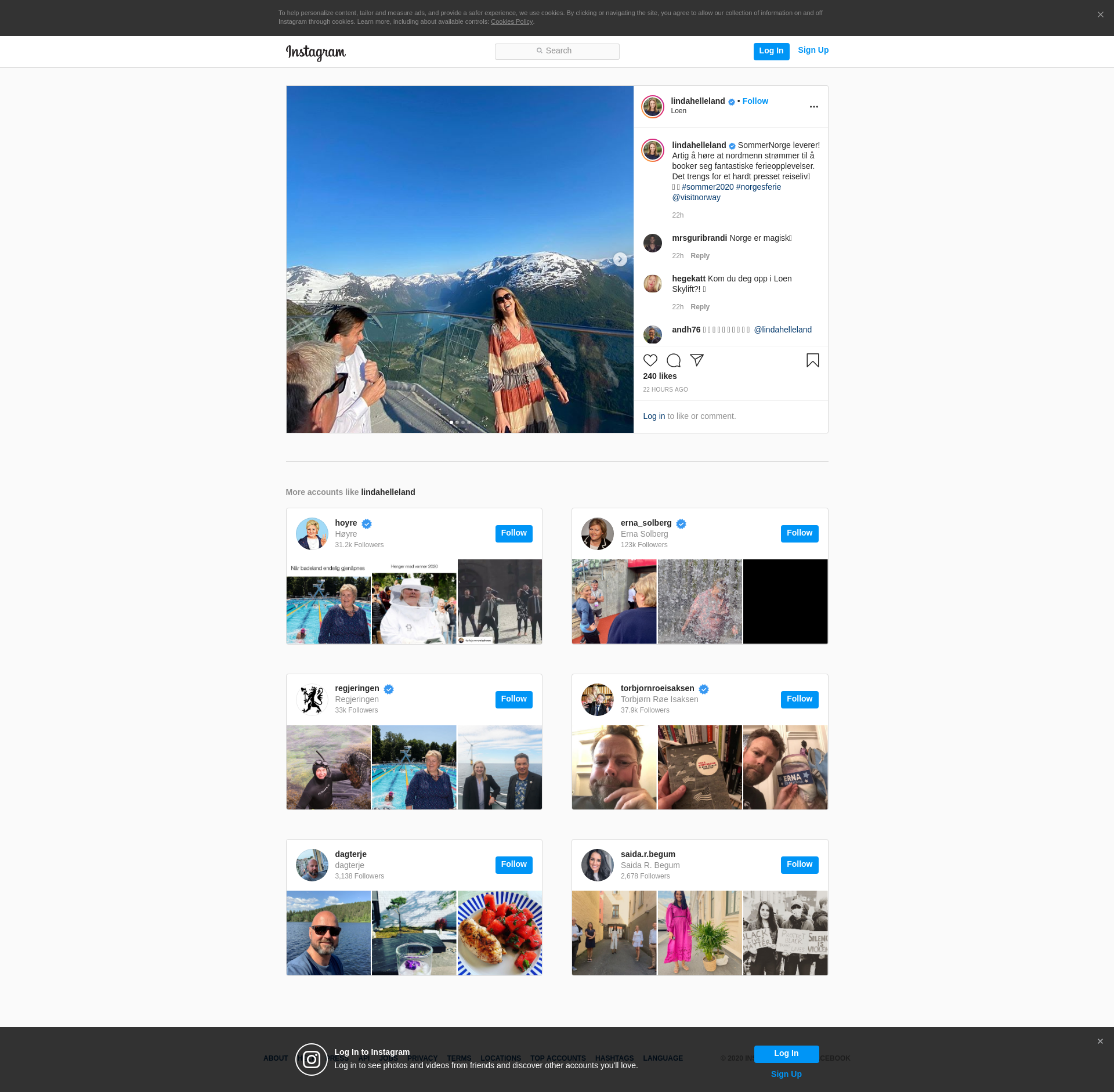Image resolution: width=1114 pixels, height=1092 pixels.
Task: Follow the hoyre account
Action: pyautogui.click(x=513, y=533)
